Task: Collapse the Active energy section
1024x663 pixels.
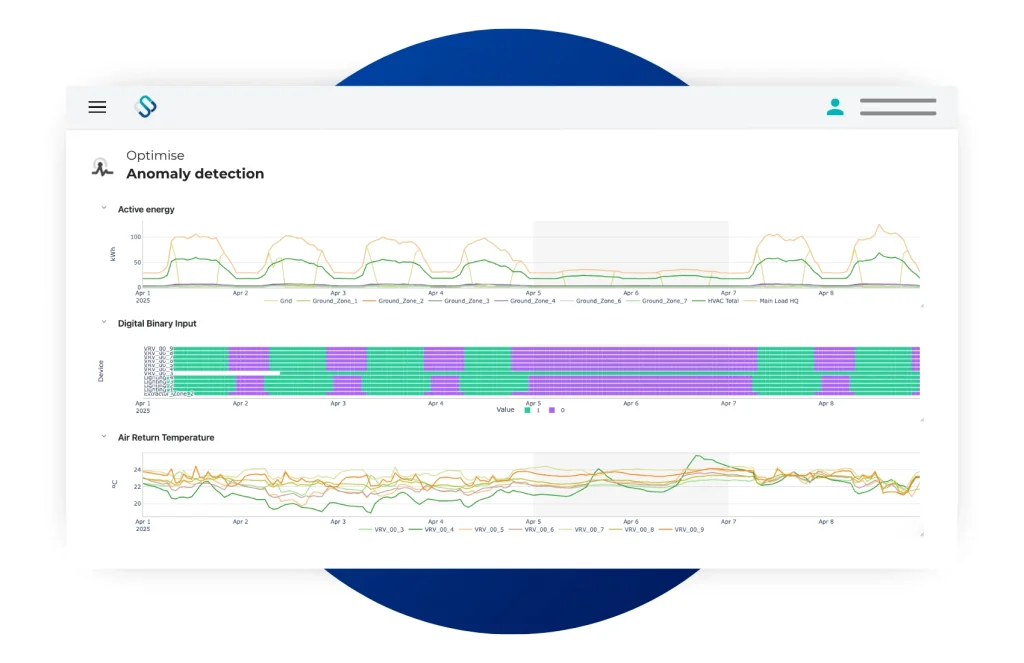Action: click(102, 209)
